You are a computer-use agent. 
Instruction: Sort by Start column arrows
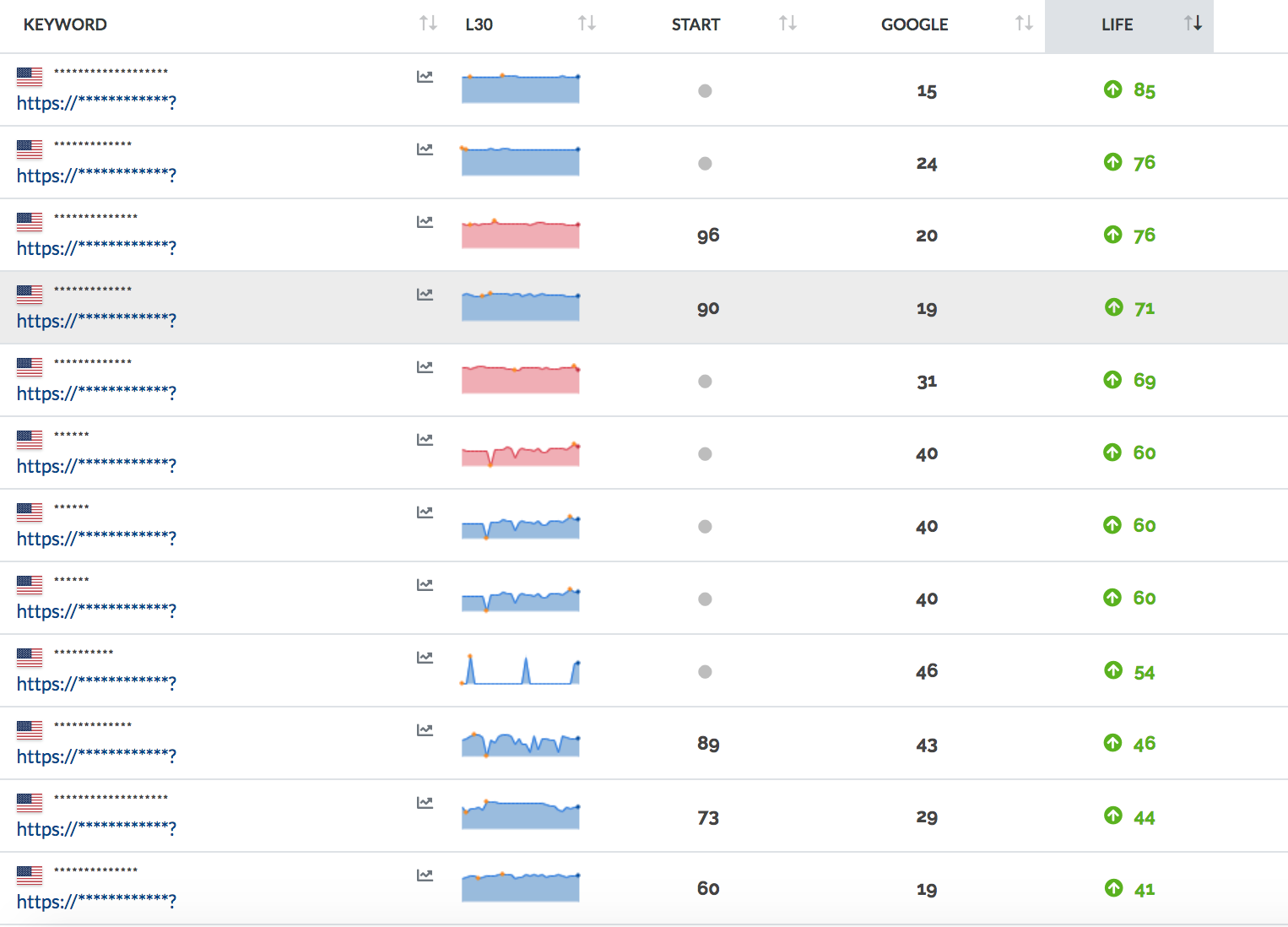point(787,24)
